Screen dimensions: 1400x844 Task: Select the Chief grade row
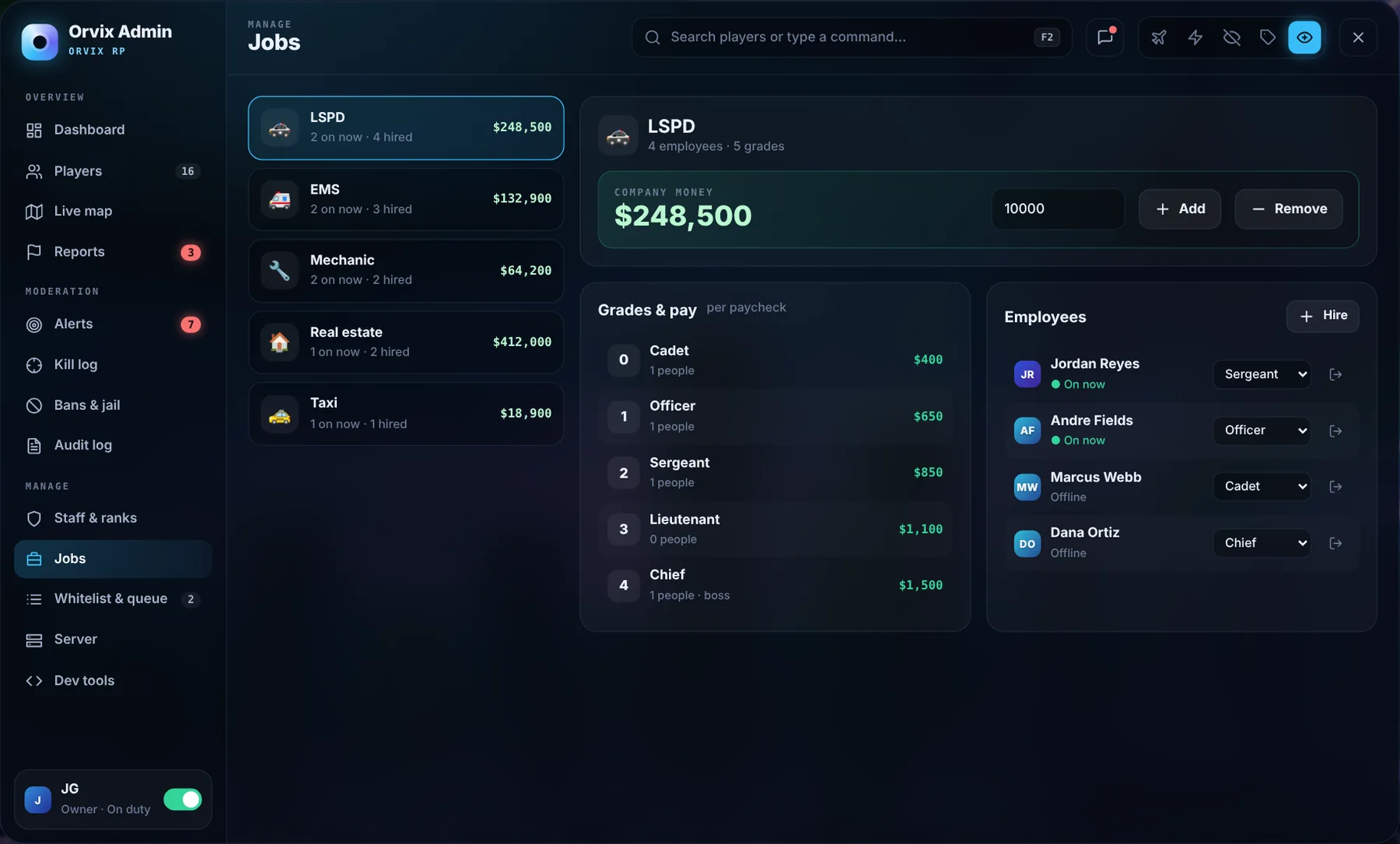[775, 585]
